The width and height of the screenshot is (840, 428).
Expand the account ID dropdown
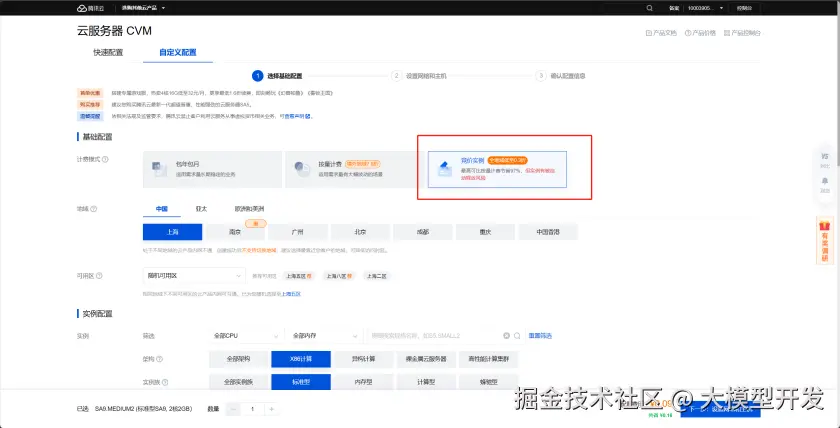click(x=706, y=8)
